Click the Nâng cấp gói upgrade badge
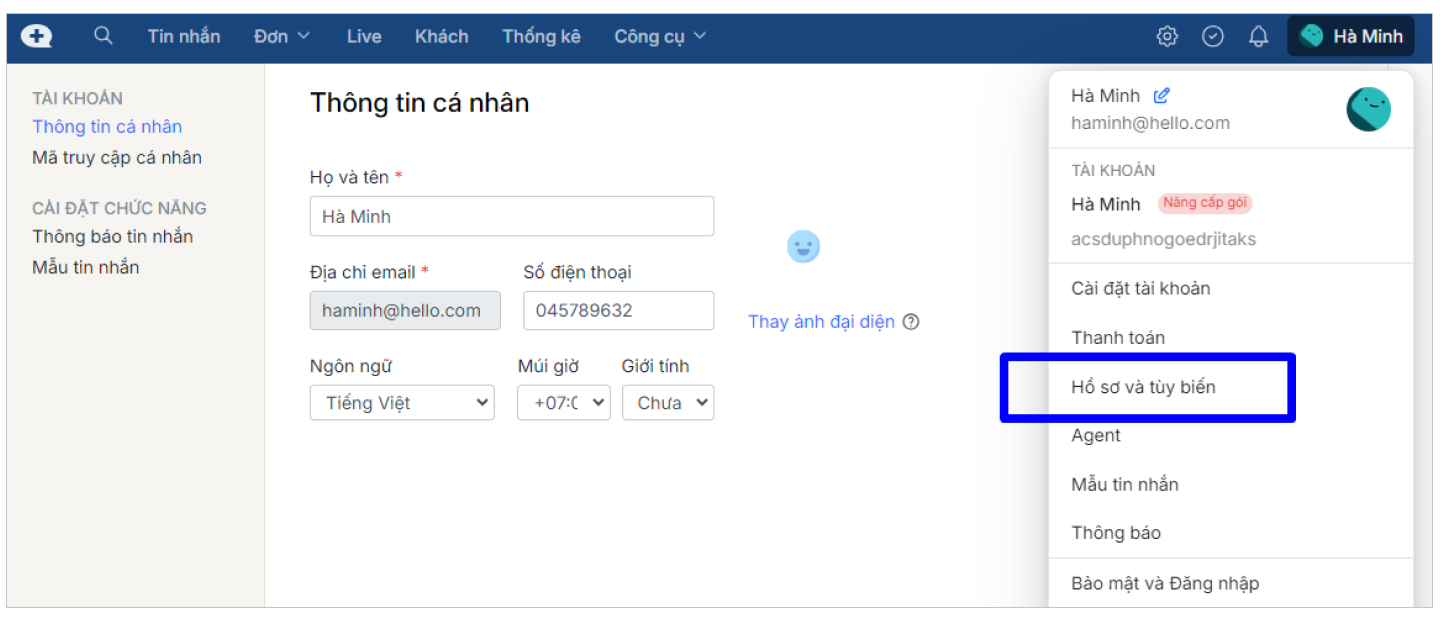The width and height of the screenshot is (1440, 621). click(x=1204, y=203)
